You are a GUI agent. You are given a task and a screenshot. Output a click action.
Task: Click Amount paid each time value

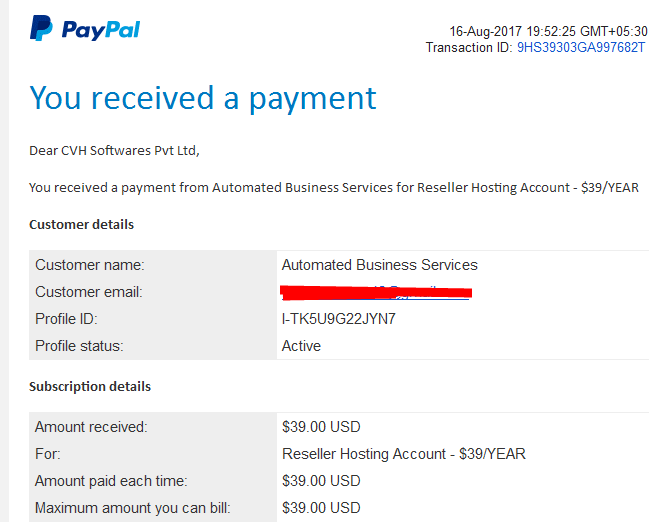click(321, 481)
